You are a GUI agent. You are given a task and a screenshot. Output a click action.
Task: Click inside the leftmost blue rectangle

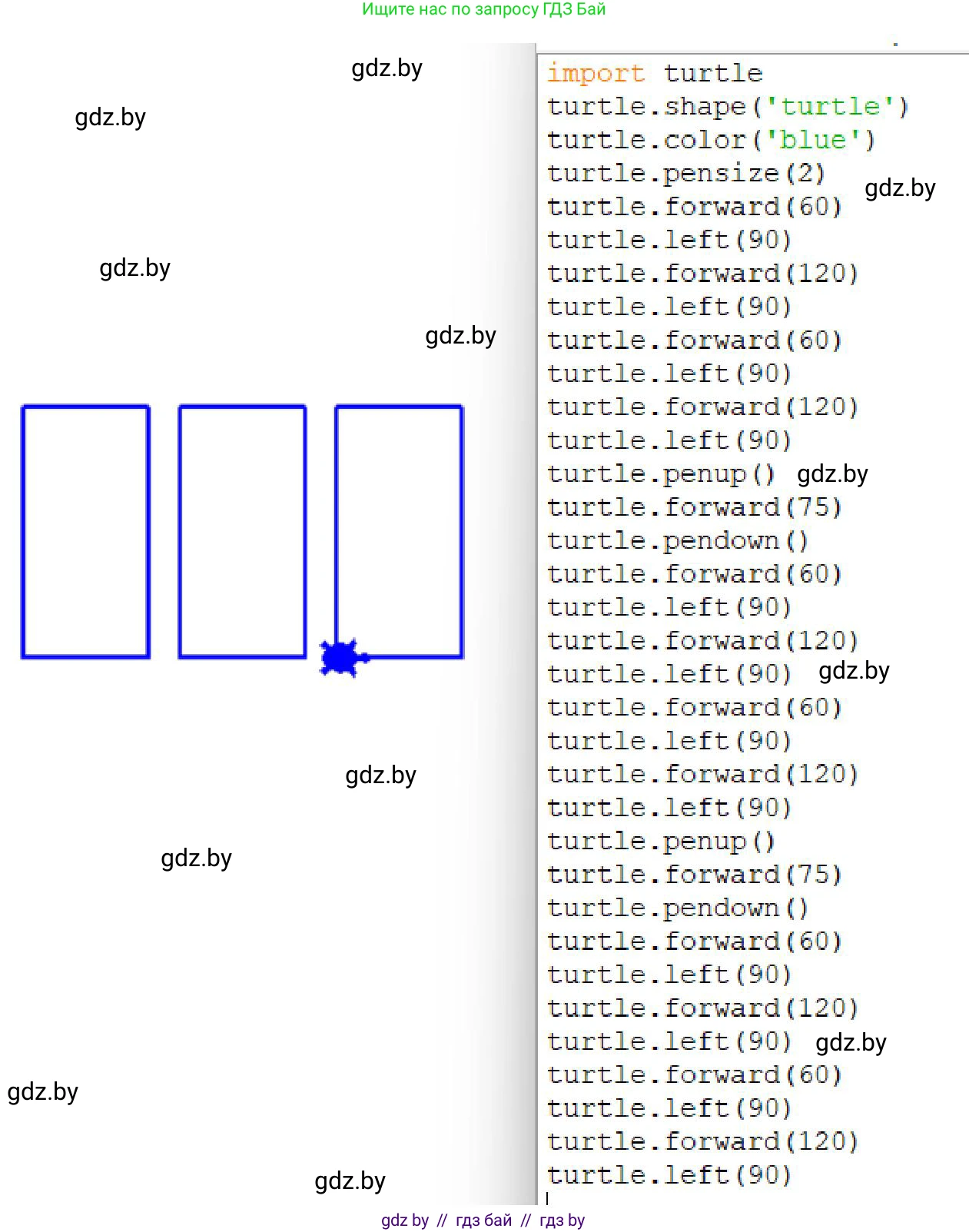tap(85, 531)
